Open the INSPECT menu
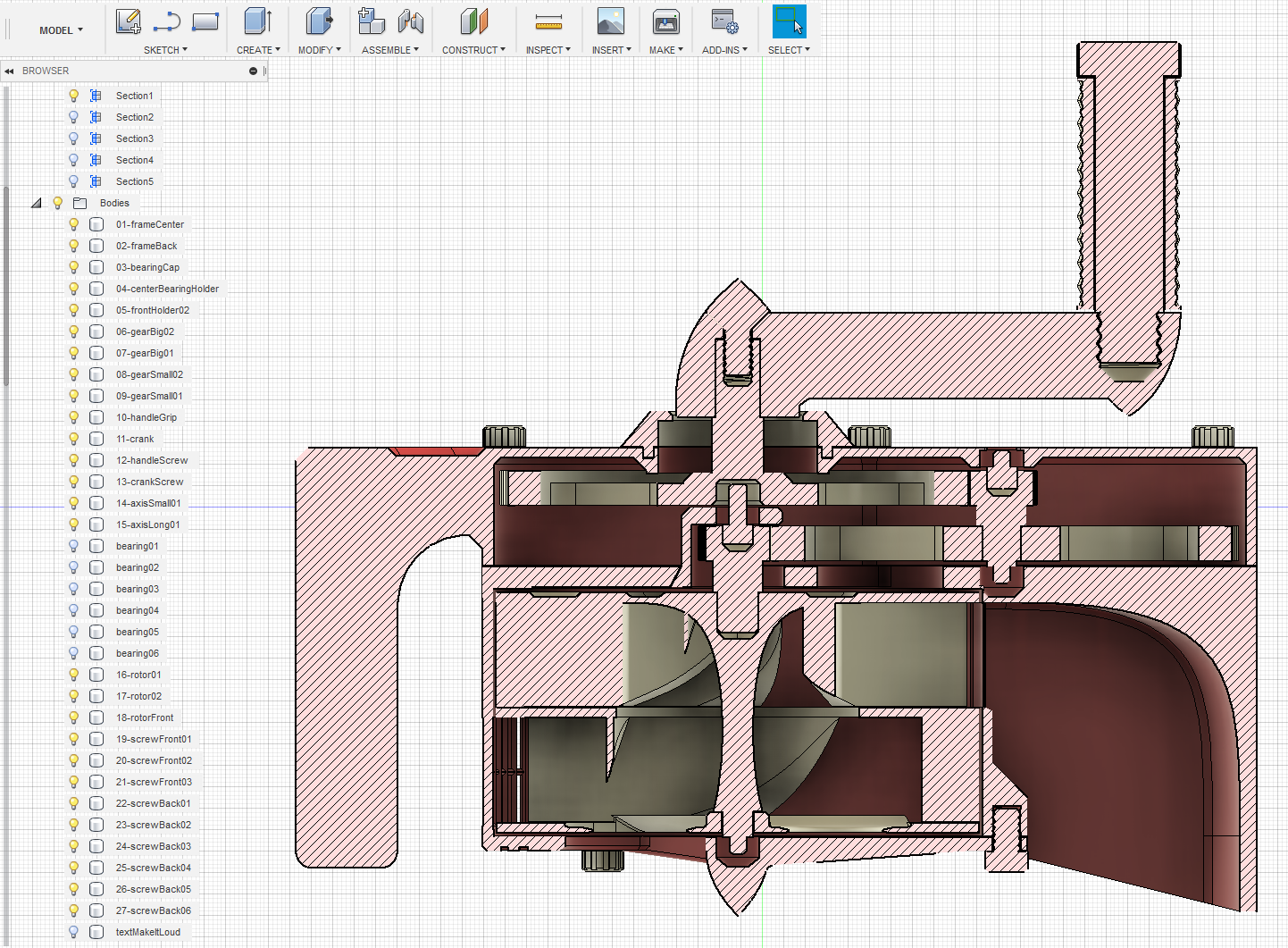The height and width of the screenshot is (948, 1288). point(548,50)
